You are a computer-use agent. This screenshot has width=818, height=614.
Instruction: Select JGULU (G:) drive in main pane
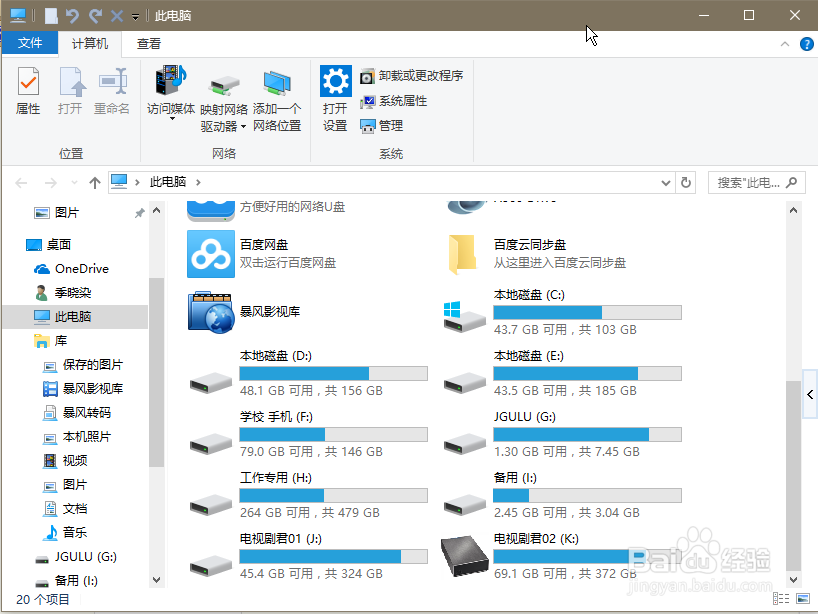(x=562, y=434)
